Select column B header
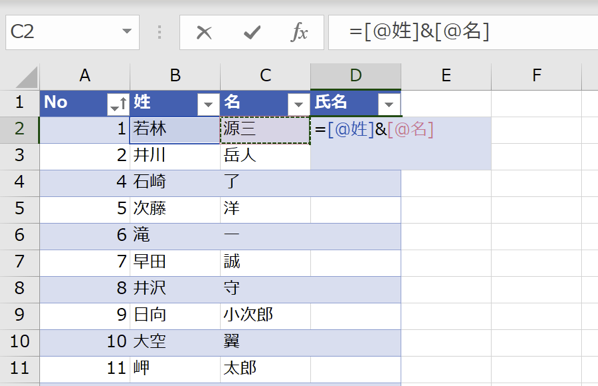 175,76
